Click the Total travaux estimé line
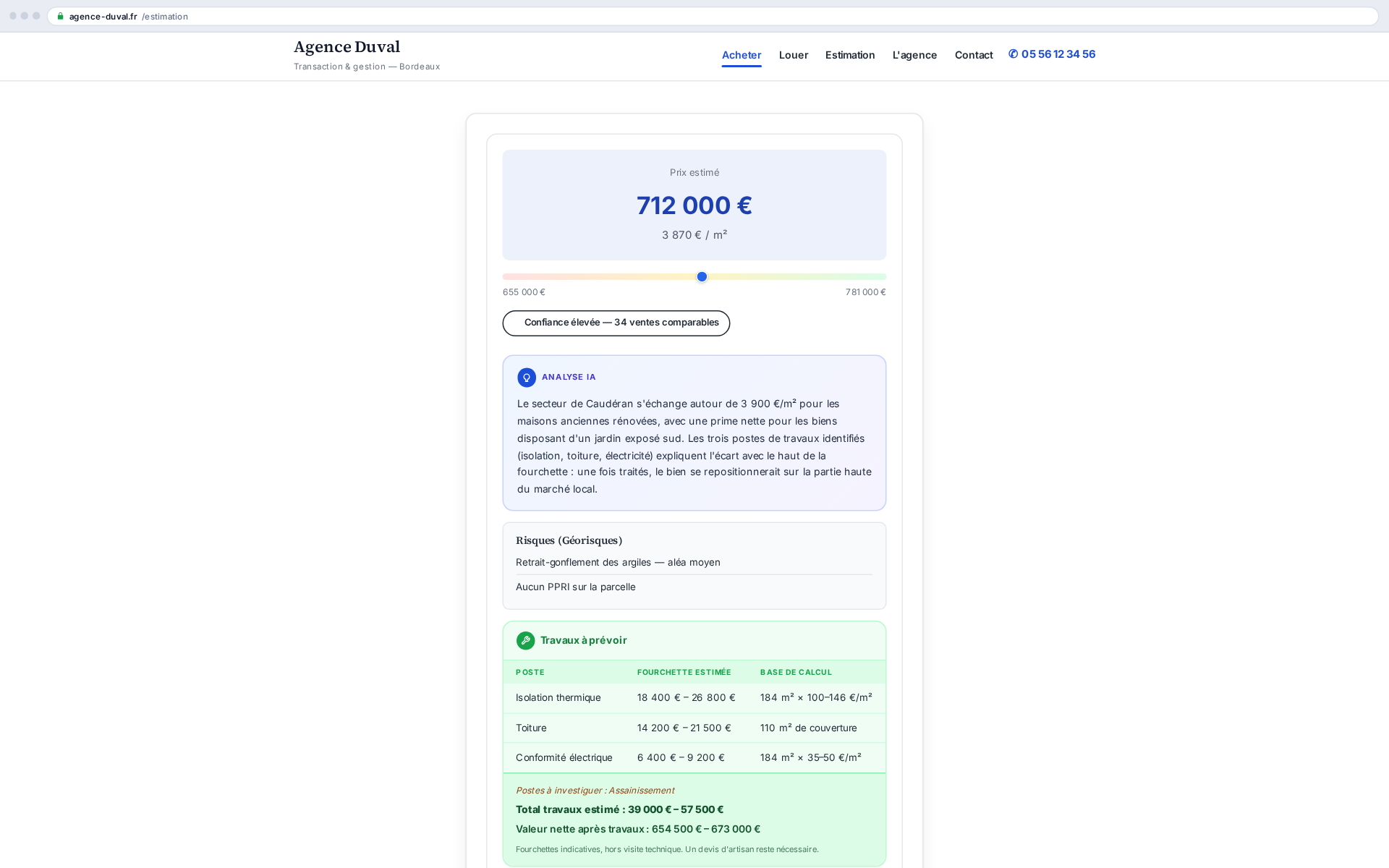 pyautogui.click(x=620, y=810)
